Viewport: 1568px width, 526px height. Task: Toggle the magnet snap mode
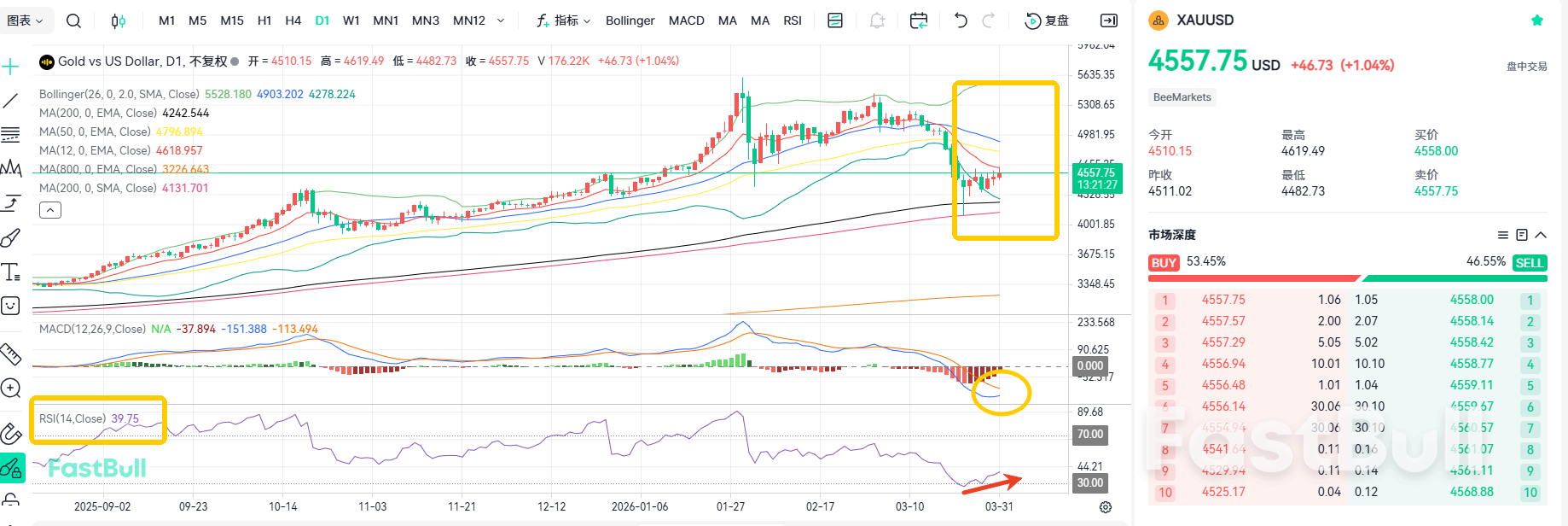click(11, 434)
